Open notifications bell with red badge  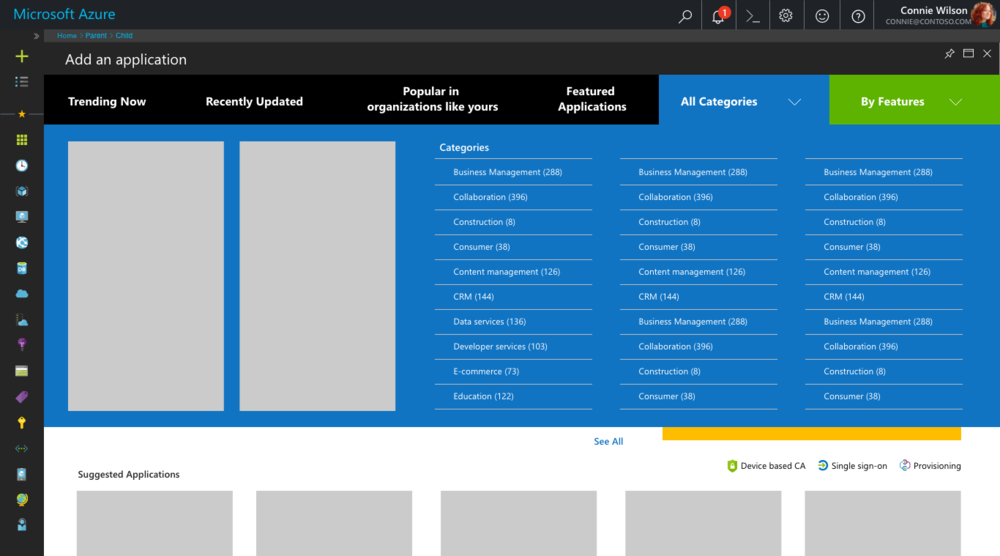[x=719, y=15]
